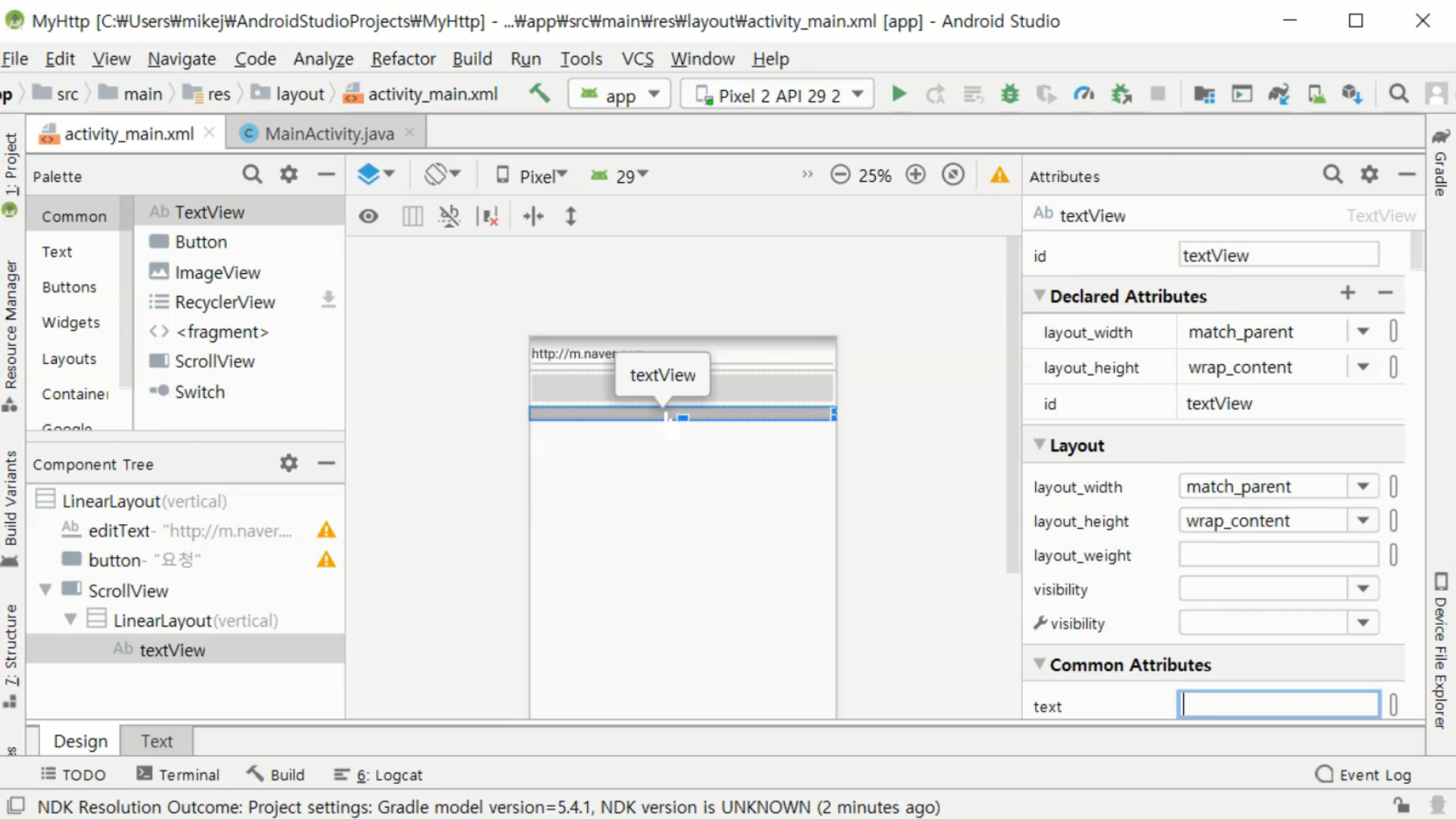The image size is (1456, 819).
Task: Open layout_width match_parent dropdown in Layout section
Action: tap(1363, 486)
